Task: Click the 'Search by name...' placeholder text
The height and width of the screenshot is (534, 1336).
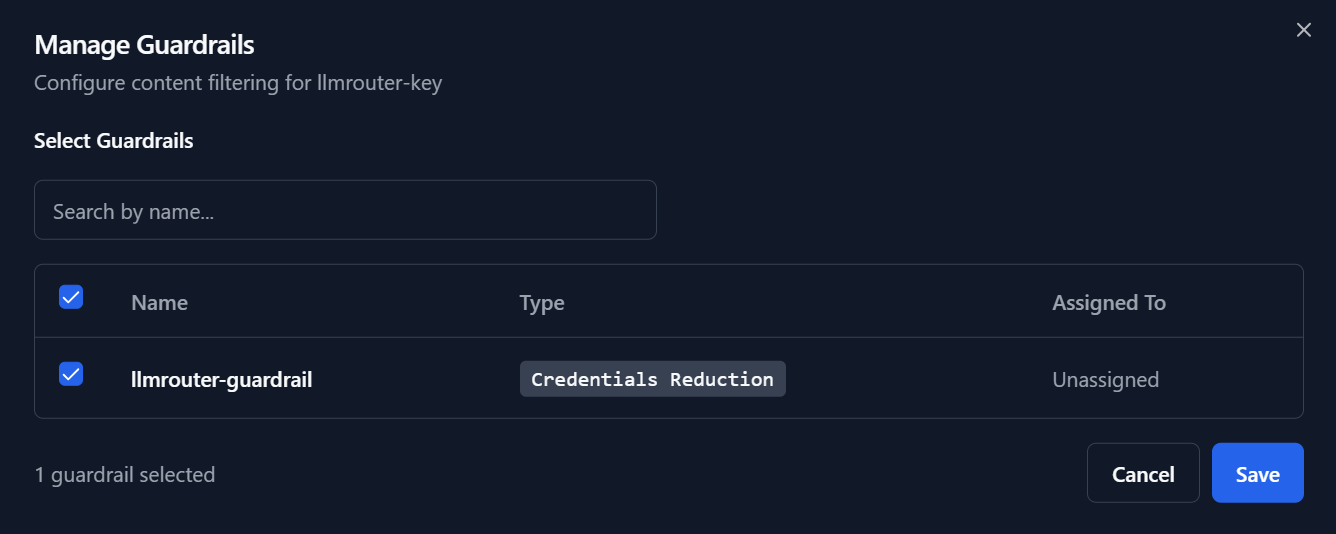Action: click(134, 212)
